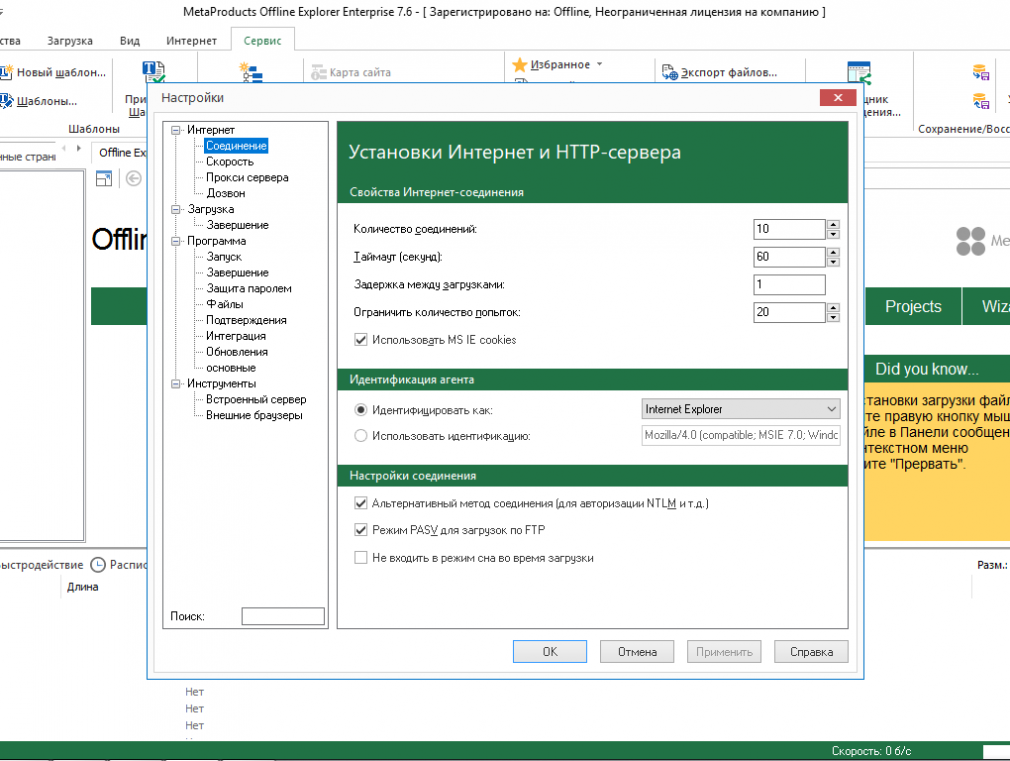
Task: Select the Идентифицировать как radio button
Action: click(361, 410)
